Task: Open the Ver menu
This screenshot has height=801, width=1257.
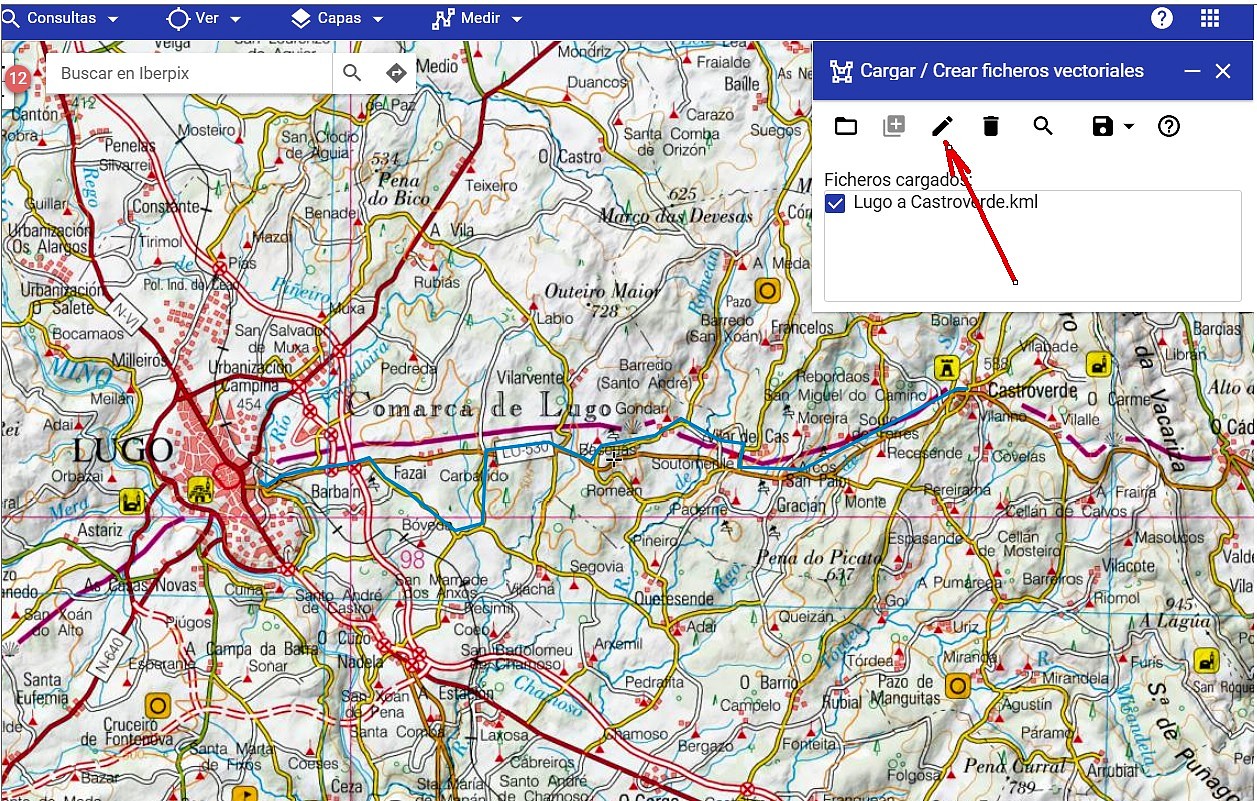Action: [x=205, y=18]
